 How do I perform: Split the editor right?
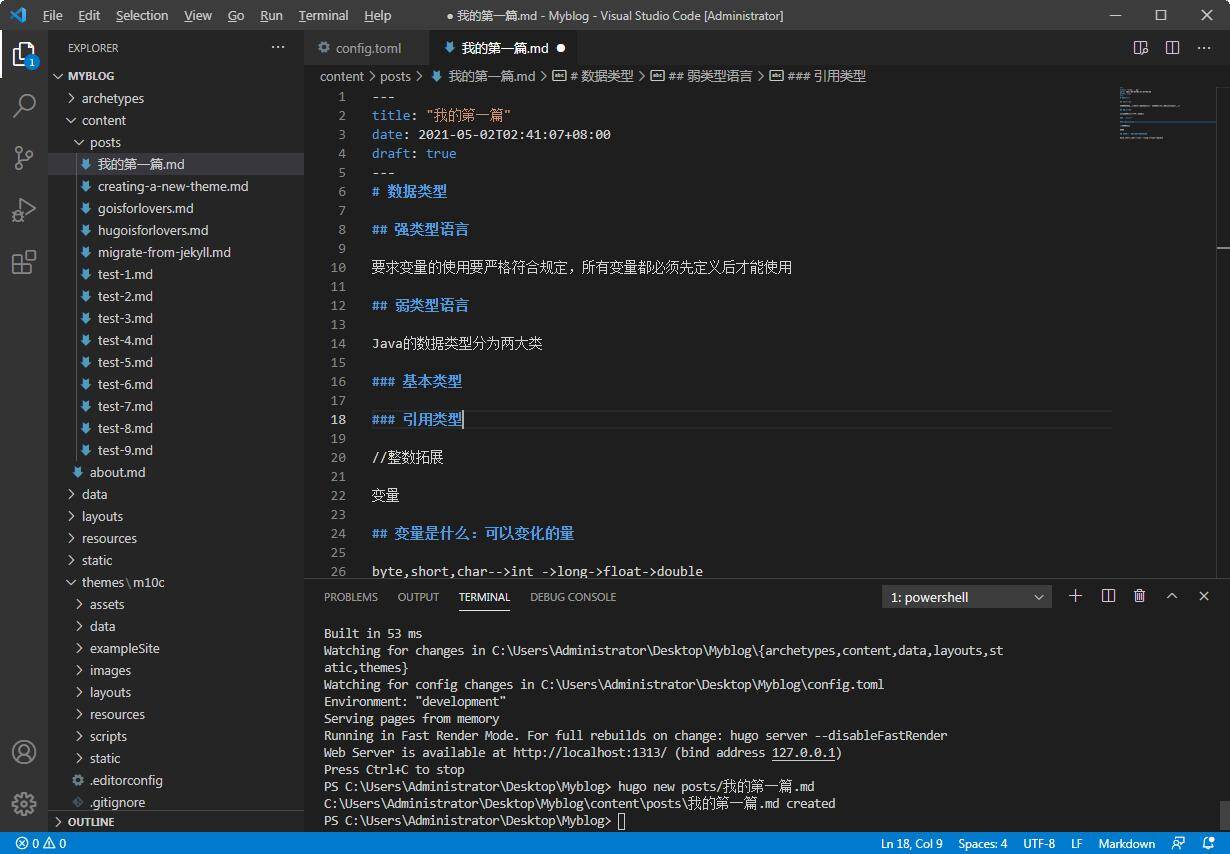1172,48
